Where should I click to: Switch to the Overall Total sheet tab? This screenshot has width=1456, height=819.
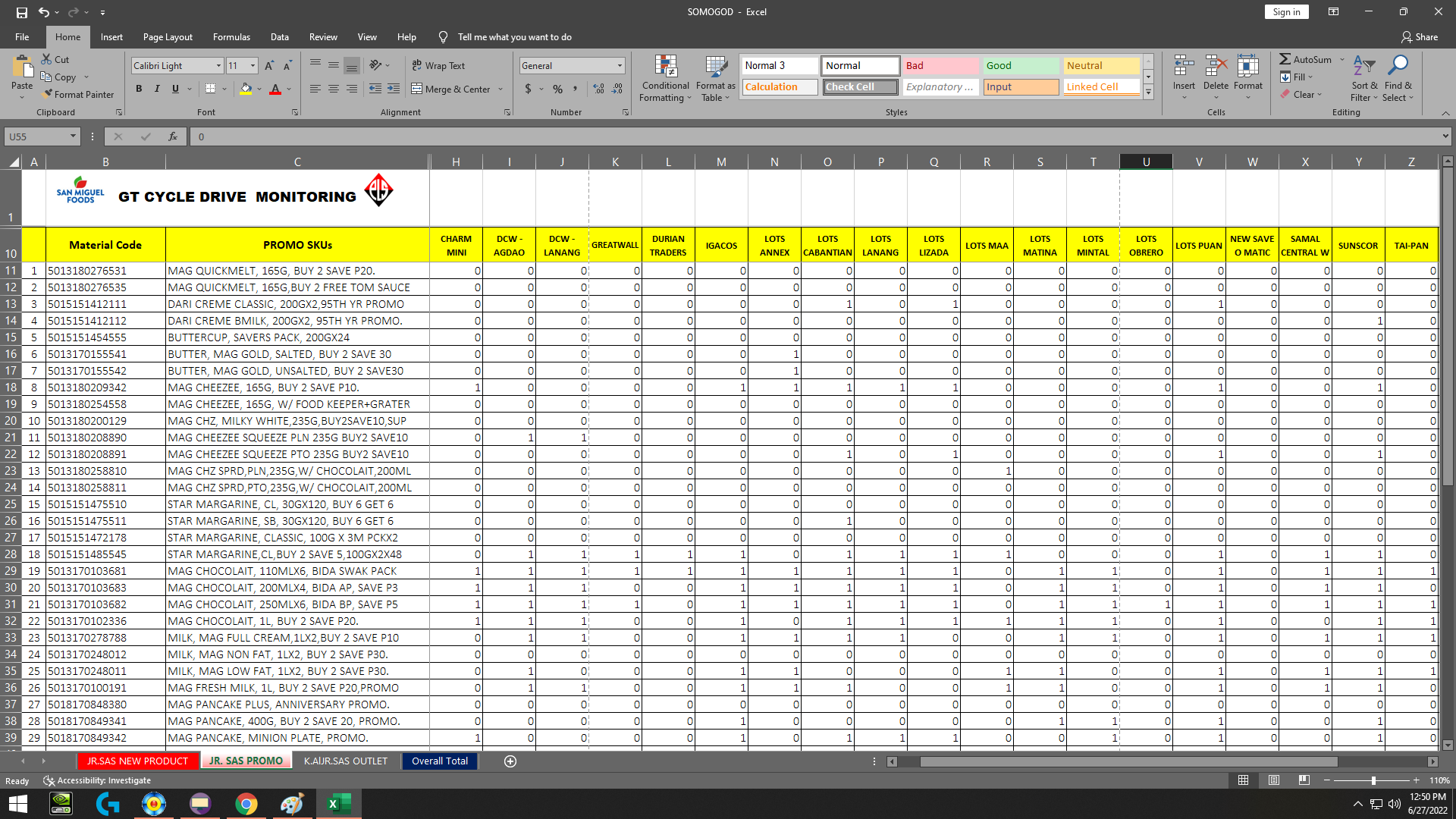[440, 761]
